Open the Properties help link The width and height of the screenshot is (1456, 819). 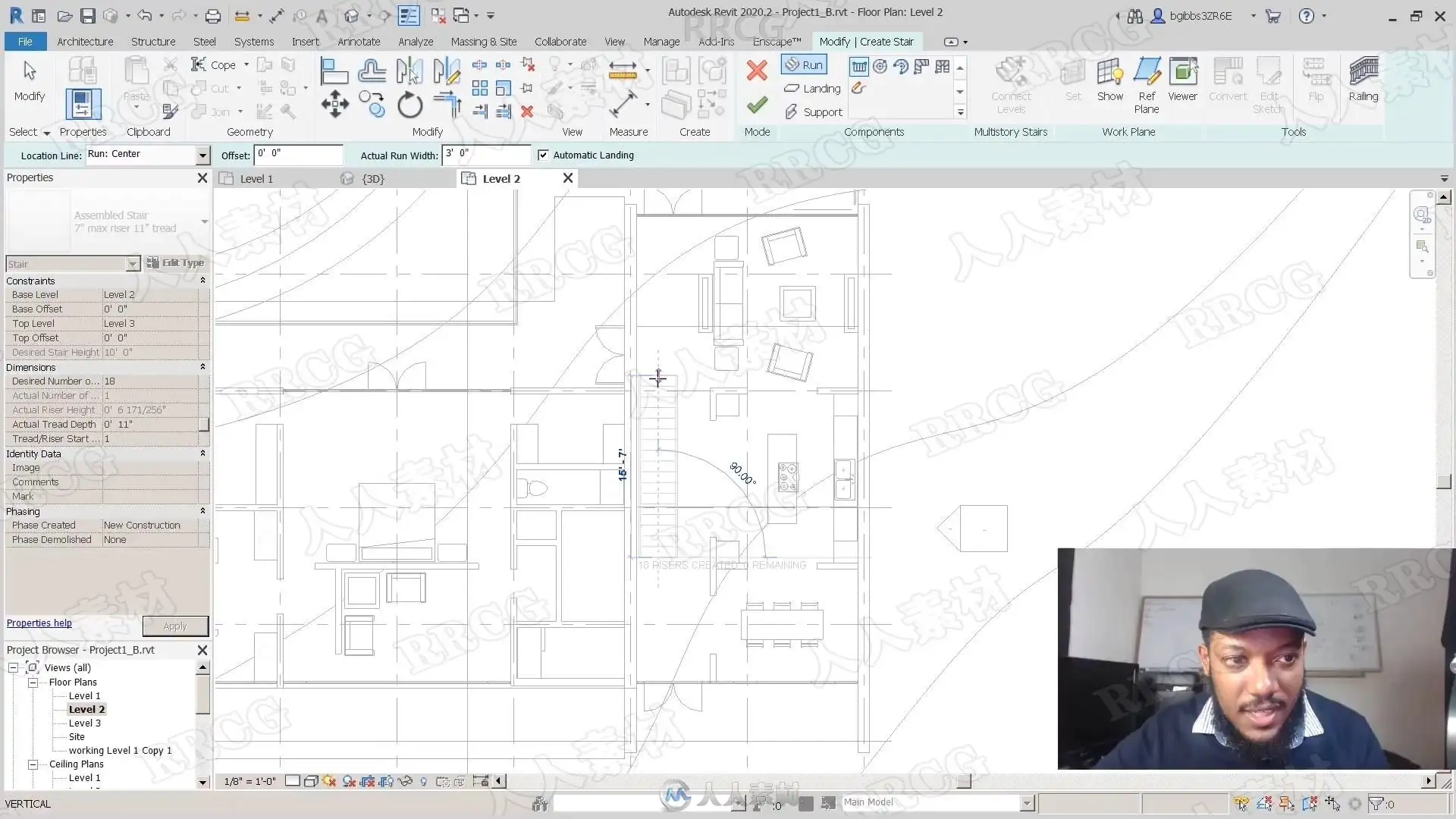click(39, 623)
